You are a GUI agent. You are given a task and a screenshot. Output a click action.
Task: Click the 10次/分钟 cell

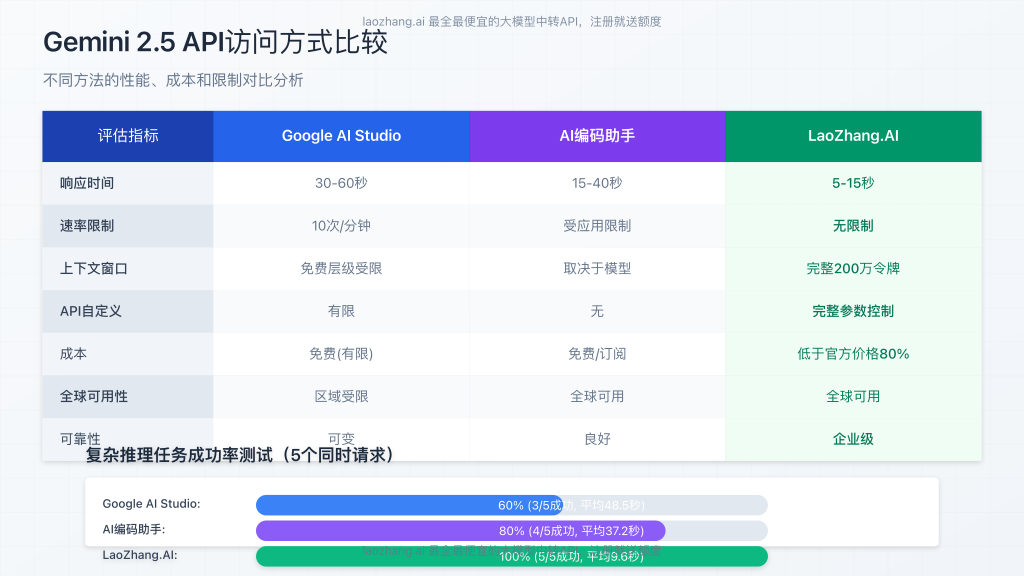click(341, 226)
